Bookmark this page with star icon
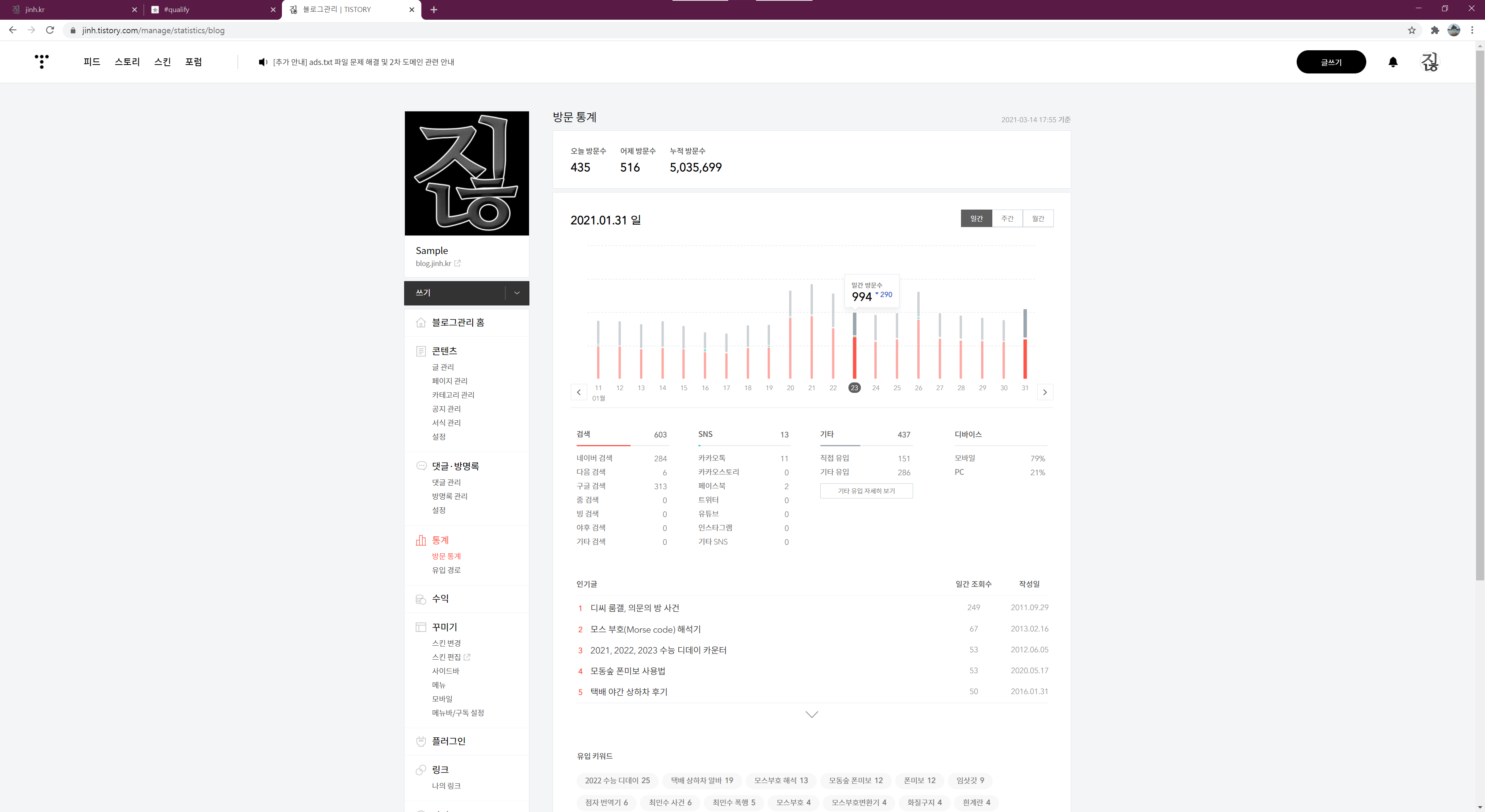The width and height of the screenshot is (1485, 812). (1411, 30)
